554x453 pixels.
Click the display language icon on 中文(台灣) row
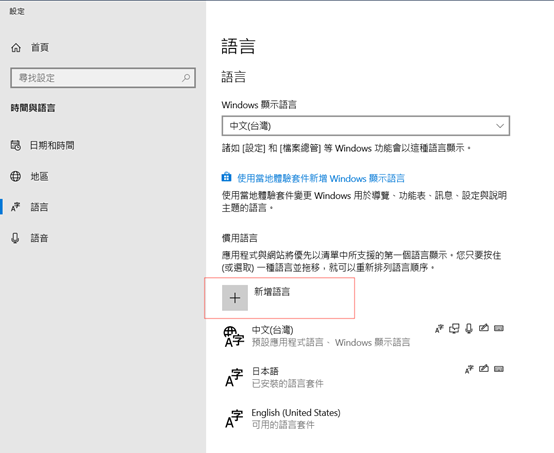439,329
